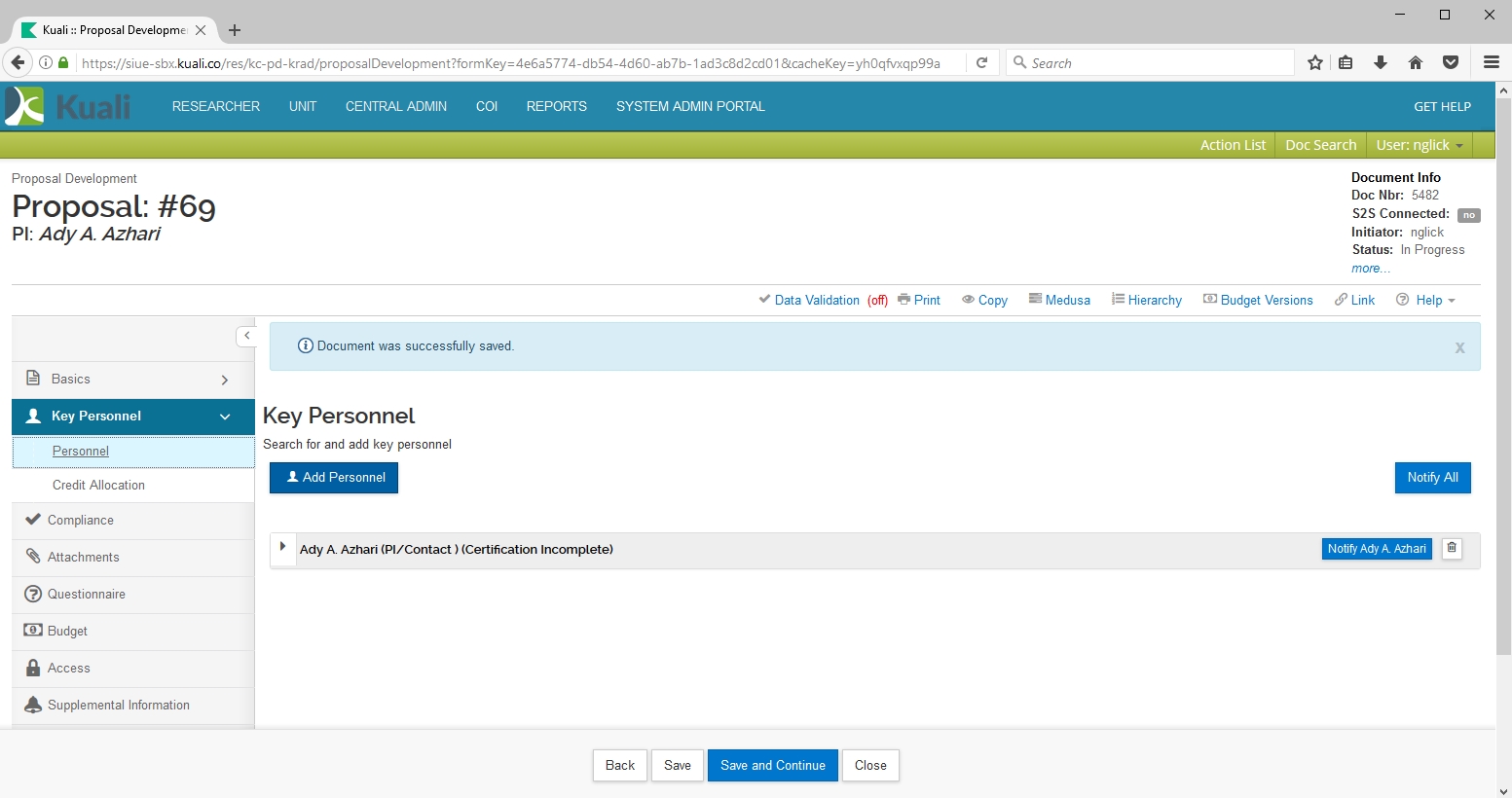Open the User: nglick dropdown
The height and width of the screenshot is (798, 1512).
[1419, 145]
